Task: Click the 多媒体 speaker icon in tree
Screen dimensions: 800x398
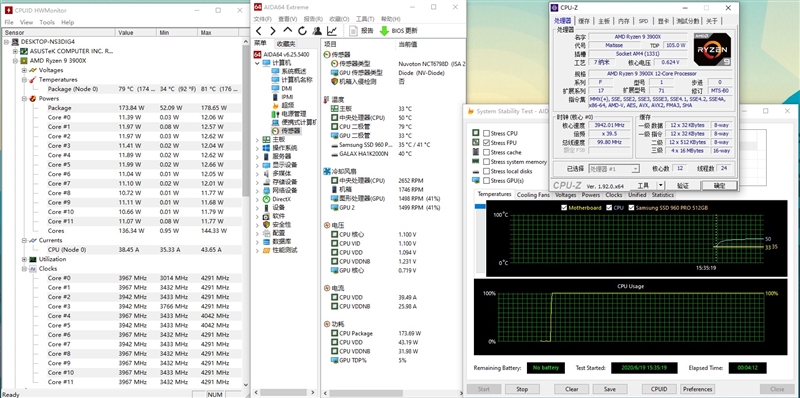Action: coord(266,173)
